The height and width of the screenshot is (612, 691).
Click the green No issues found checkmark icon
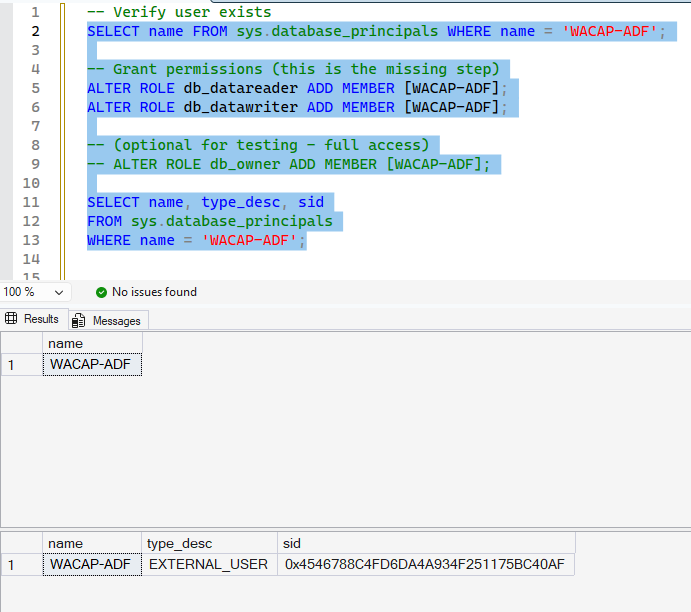101,293
